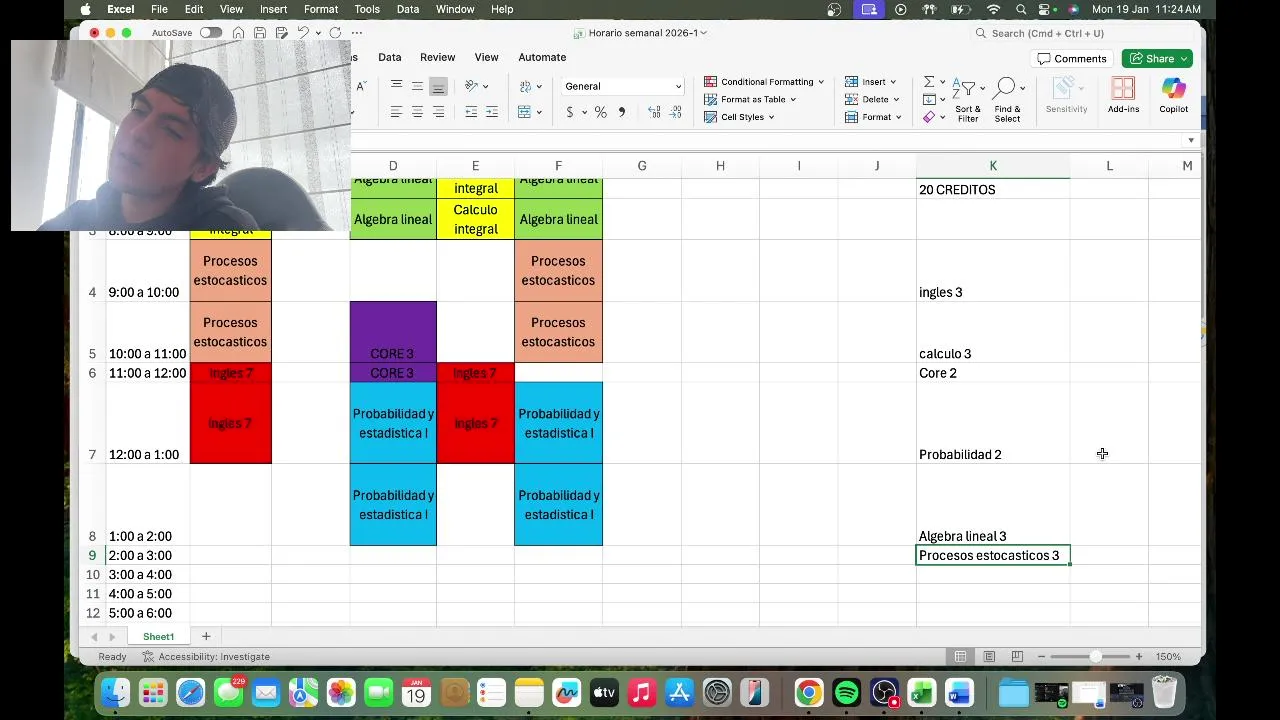Open Spotify from the Dock
This screenshot has width=1280, height=720.
(x=846, y=692)
